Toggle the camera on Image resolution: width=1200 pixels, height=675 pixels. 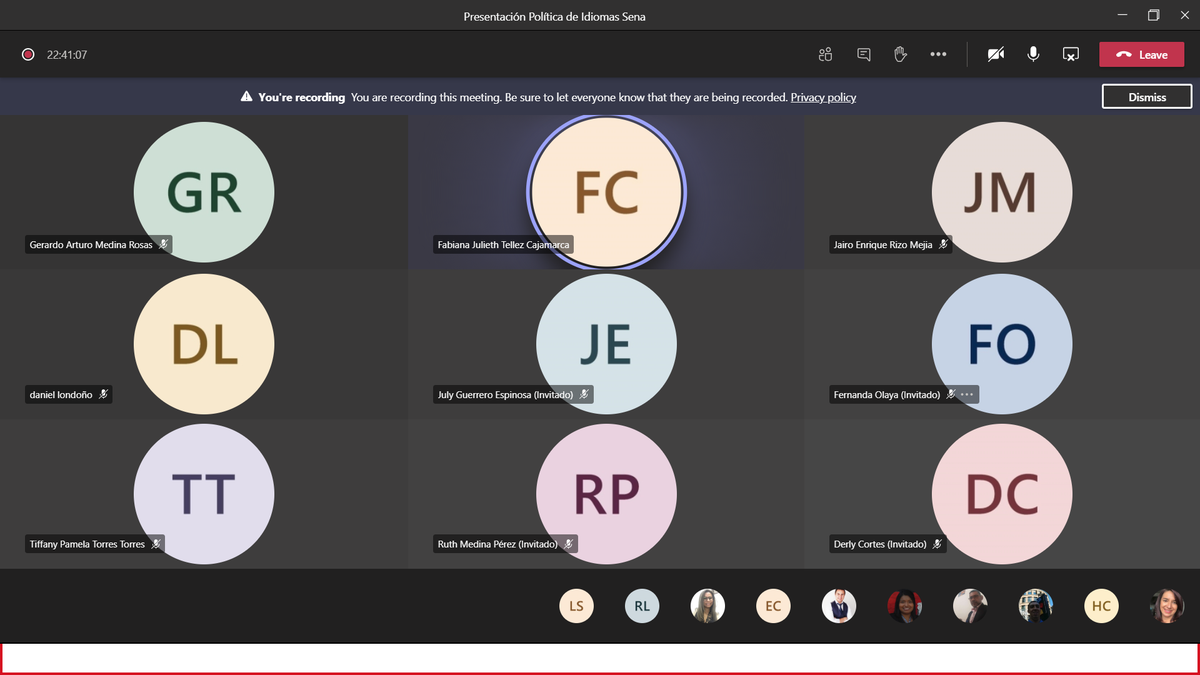pos(995,54)
